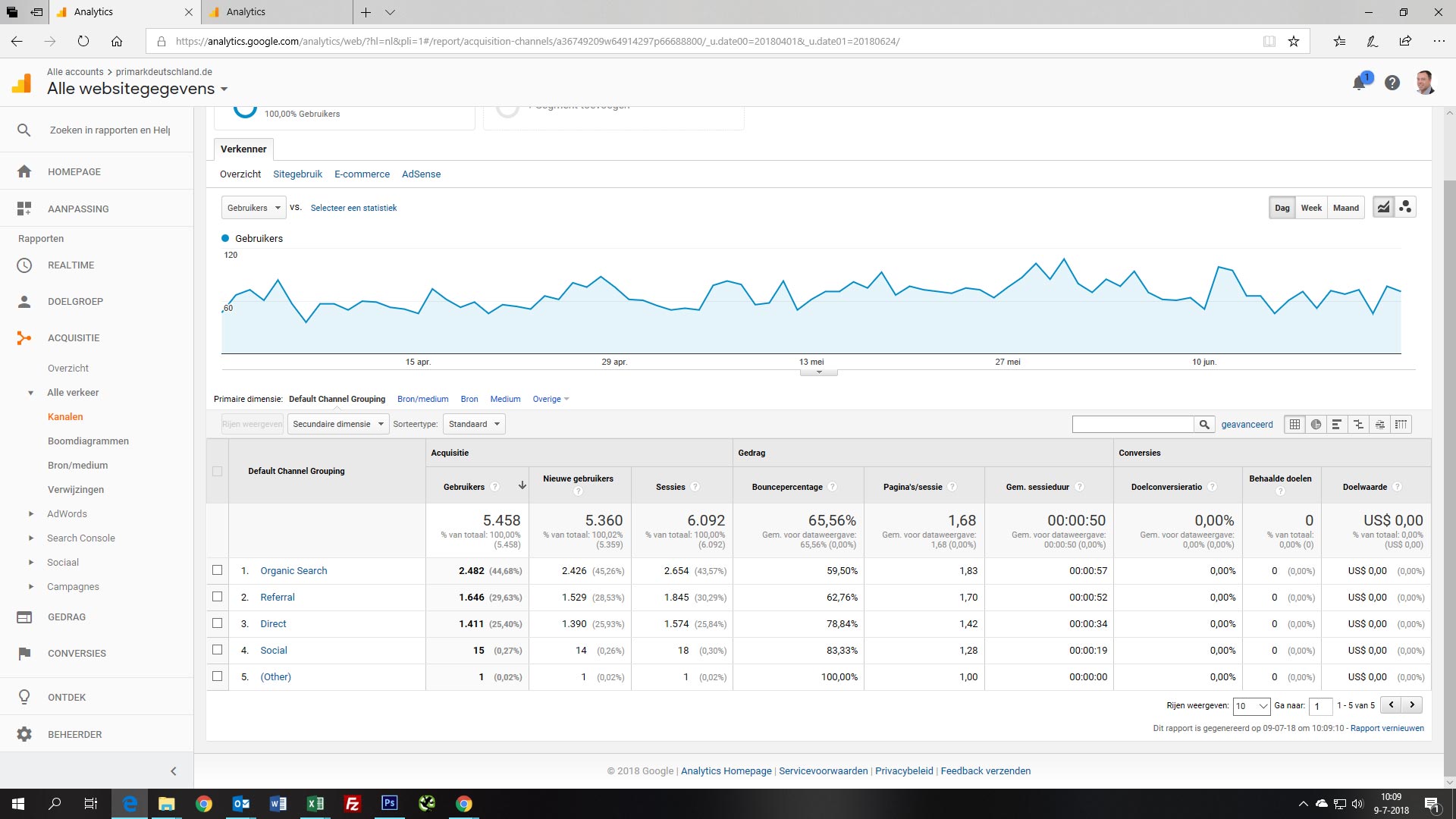Select the performance bar view icon
Screen dimensions: 1456x819
1337,425
